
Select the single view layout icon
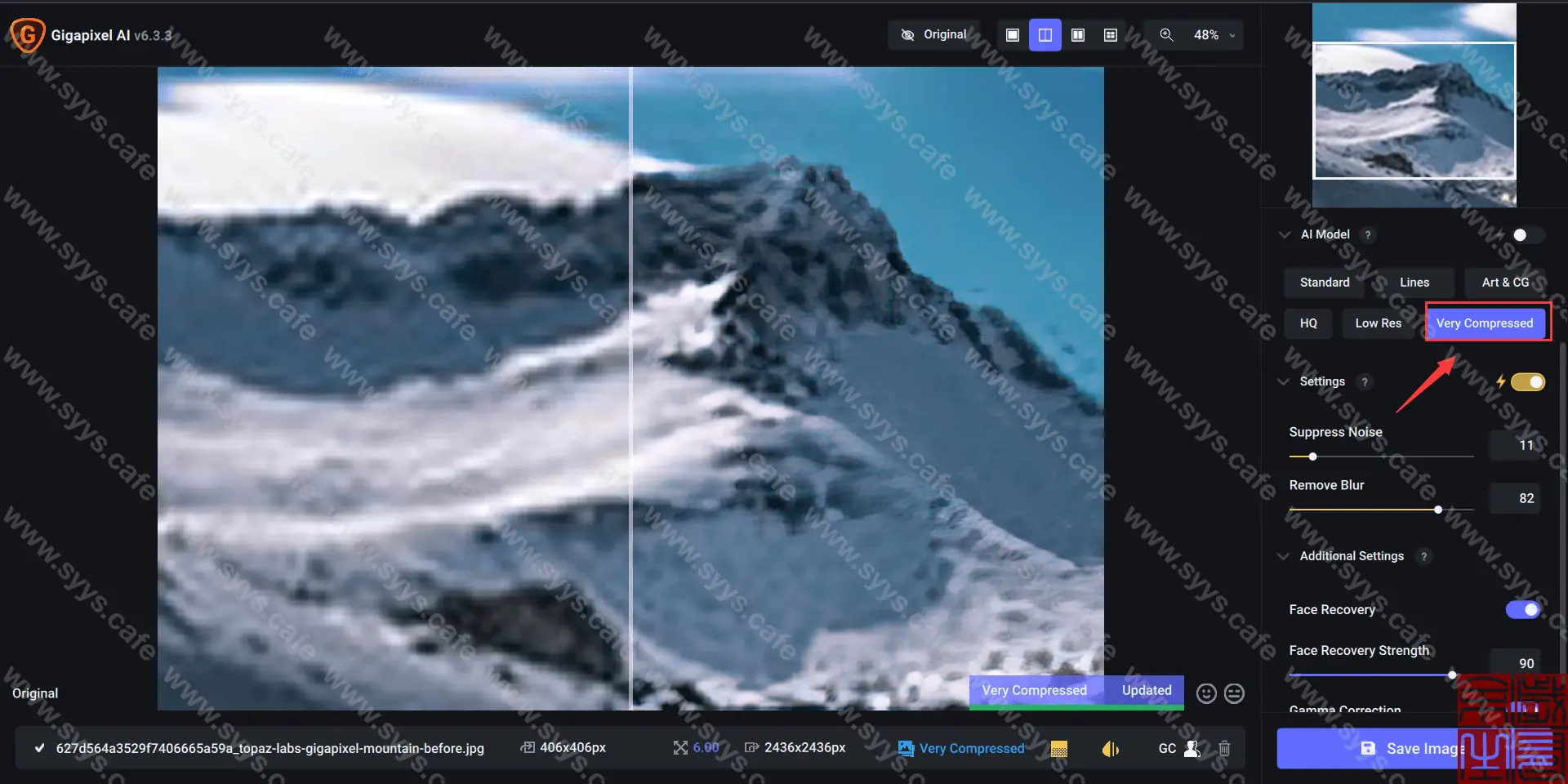[x=1013, y=34]
